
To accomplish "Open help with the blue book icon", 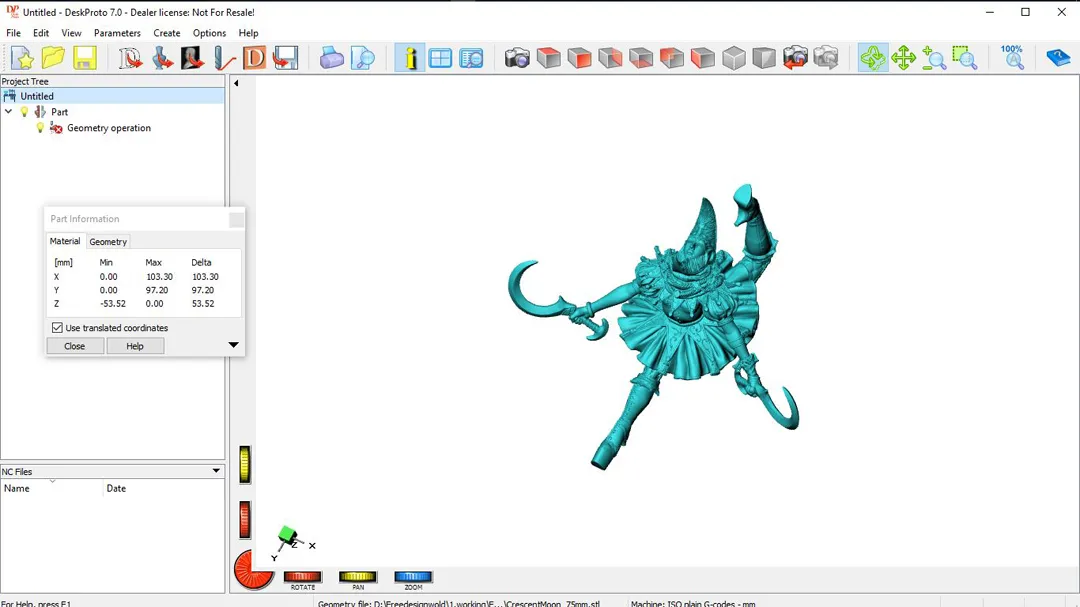I will pyautogui.click(x=1057, y=58).
